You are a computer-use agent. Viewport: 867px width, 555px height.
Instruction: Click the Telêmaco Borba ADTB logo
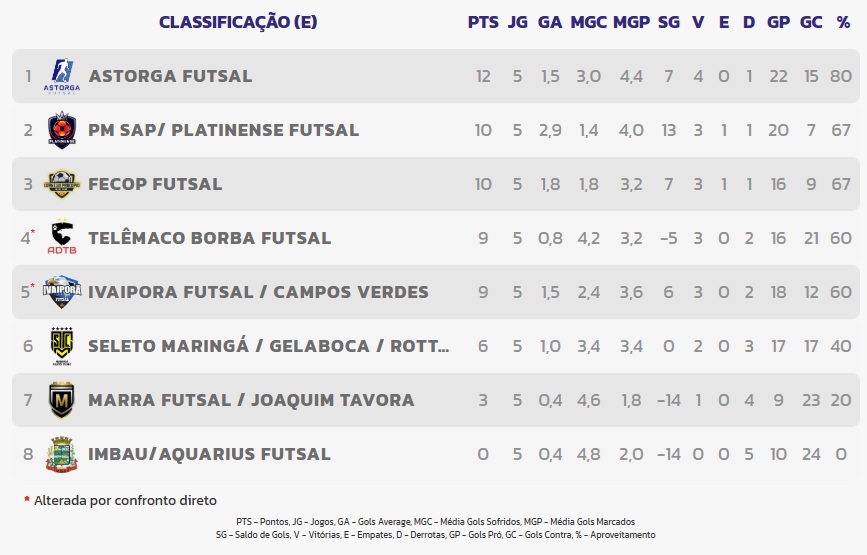(62, 238)
